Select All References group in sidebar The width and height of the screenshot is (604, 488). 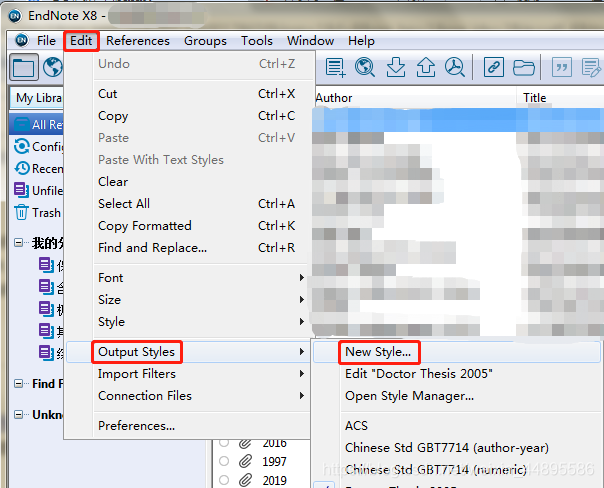coord(37,124)
